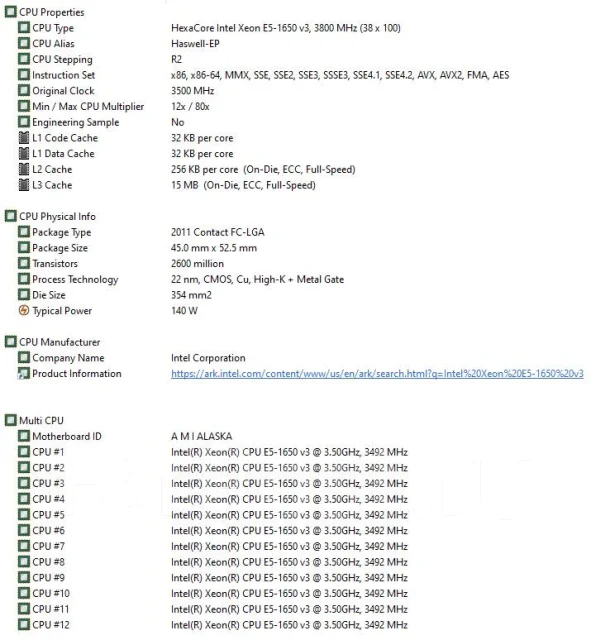Select the CPU #2 row label

pyautogui.click(x=48, y=468)
